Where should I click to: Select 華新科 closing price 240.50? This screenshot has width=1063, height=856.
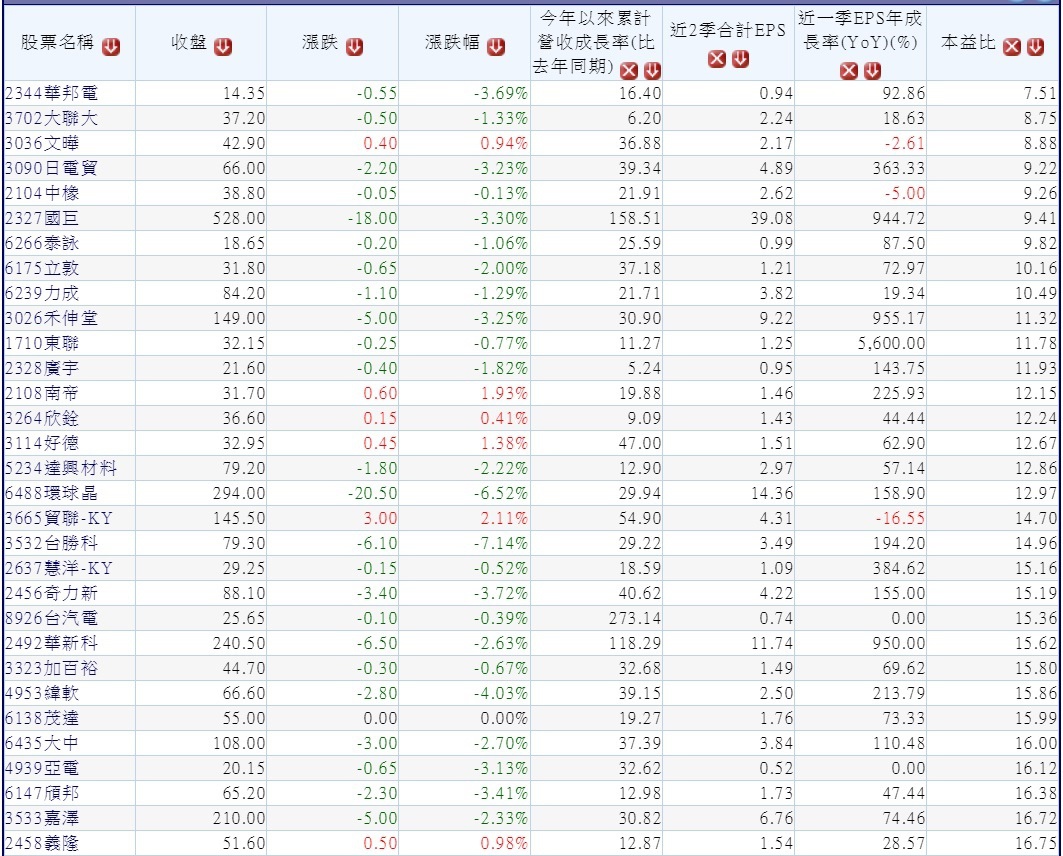pos(239,643)
